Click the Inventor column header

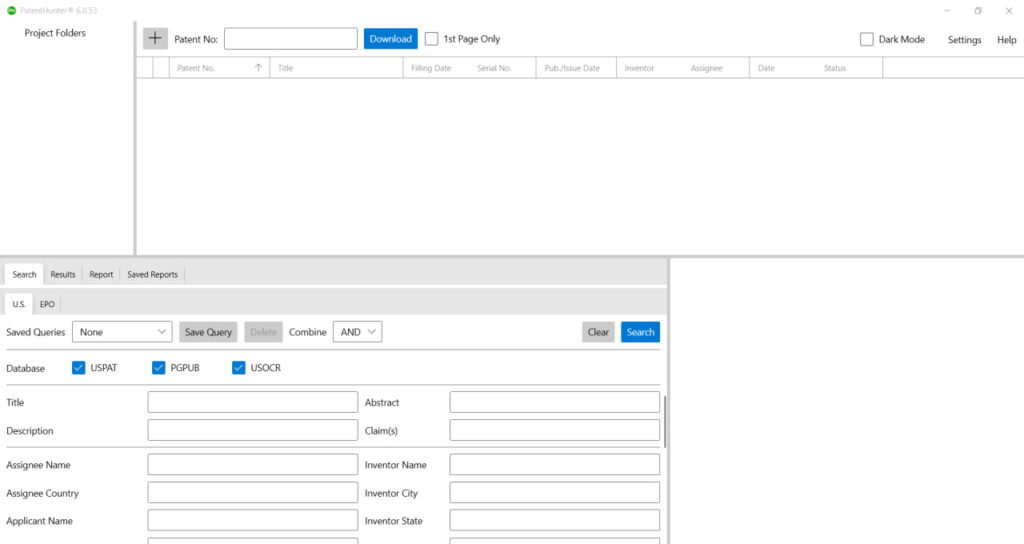click(639, 68)
